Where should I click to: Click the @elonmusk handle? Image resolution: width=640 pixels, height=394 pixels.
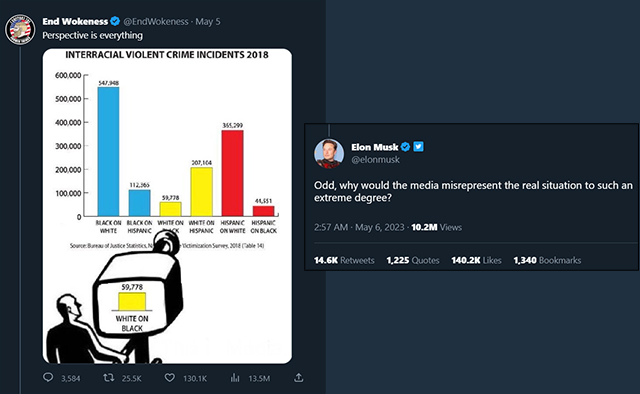[x=376, y=160]
